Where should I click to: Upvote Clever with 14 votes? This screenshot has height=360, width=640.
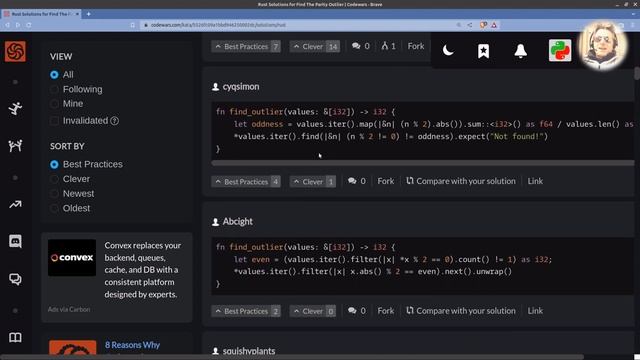[315, 46]
